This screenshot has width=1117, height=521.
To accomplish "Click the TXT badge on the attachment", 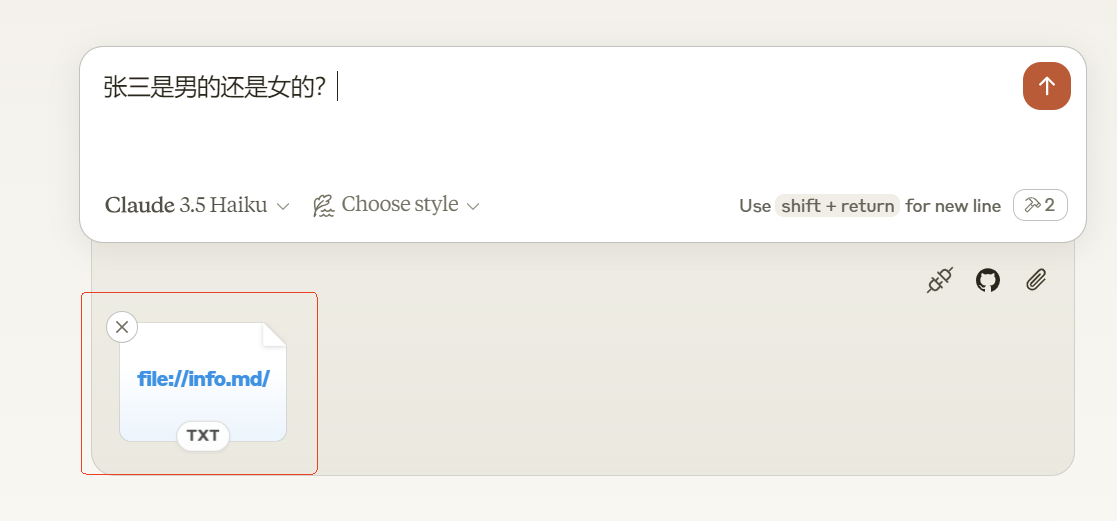I will (203, 436).
